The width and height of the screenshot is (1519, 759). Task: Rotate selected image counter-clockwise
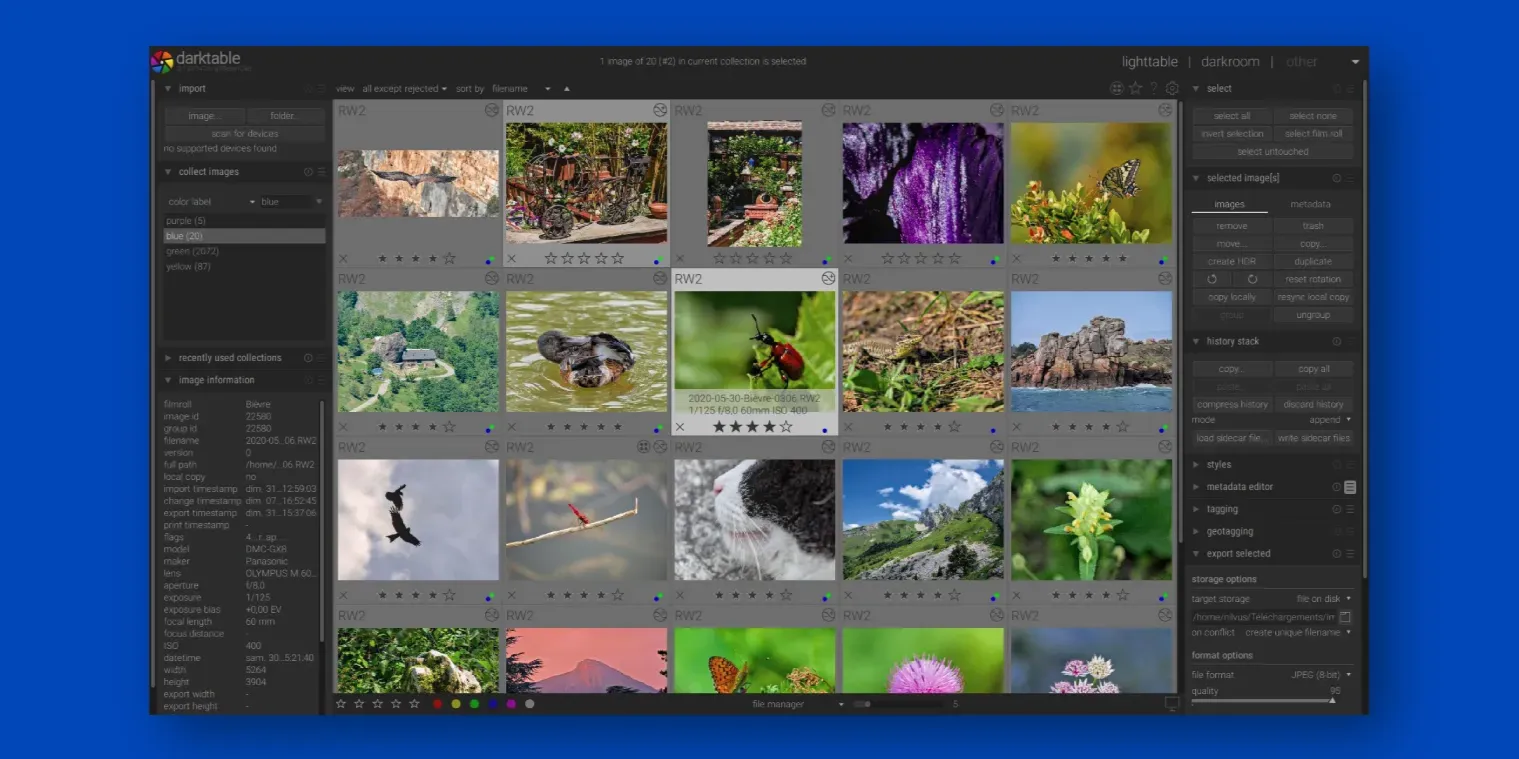coord(1212,279)
